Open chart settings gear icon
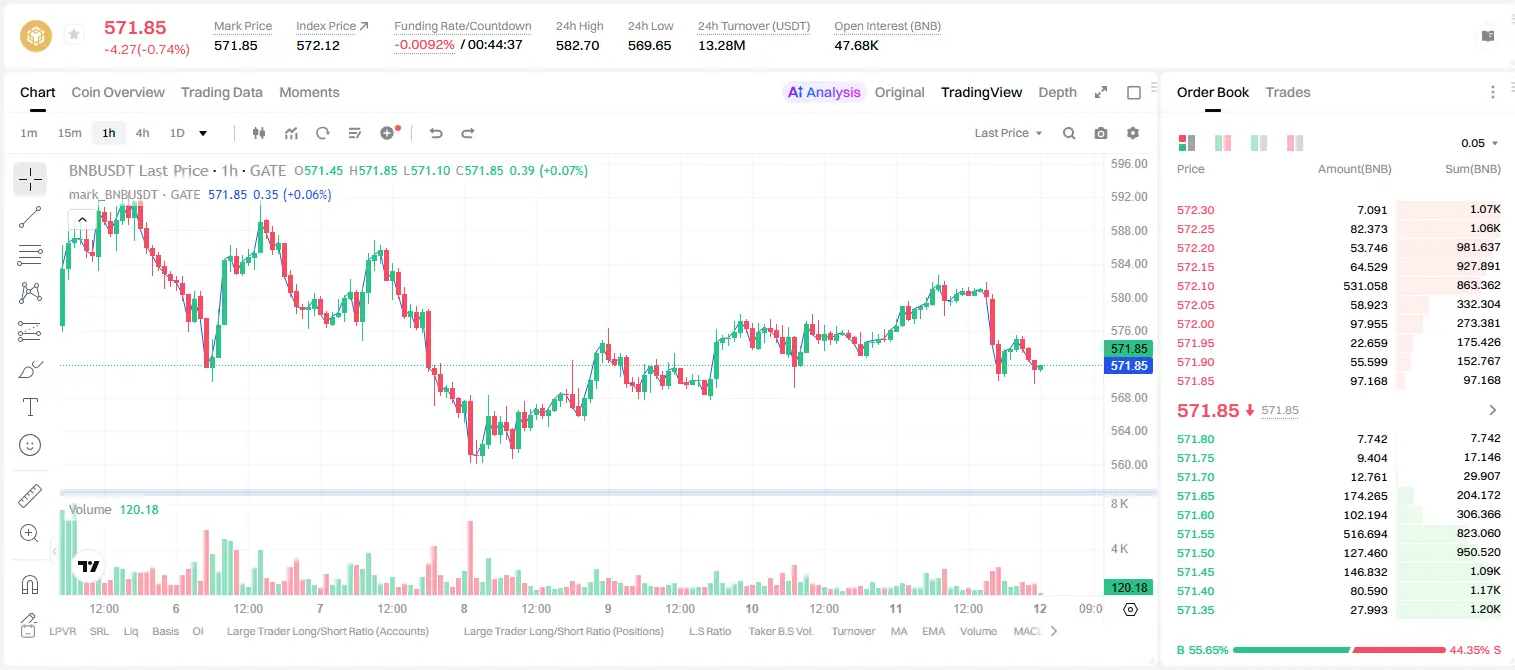This screenshot has height=670, width=1515. 1133,133
